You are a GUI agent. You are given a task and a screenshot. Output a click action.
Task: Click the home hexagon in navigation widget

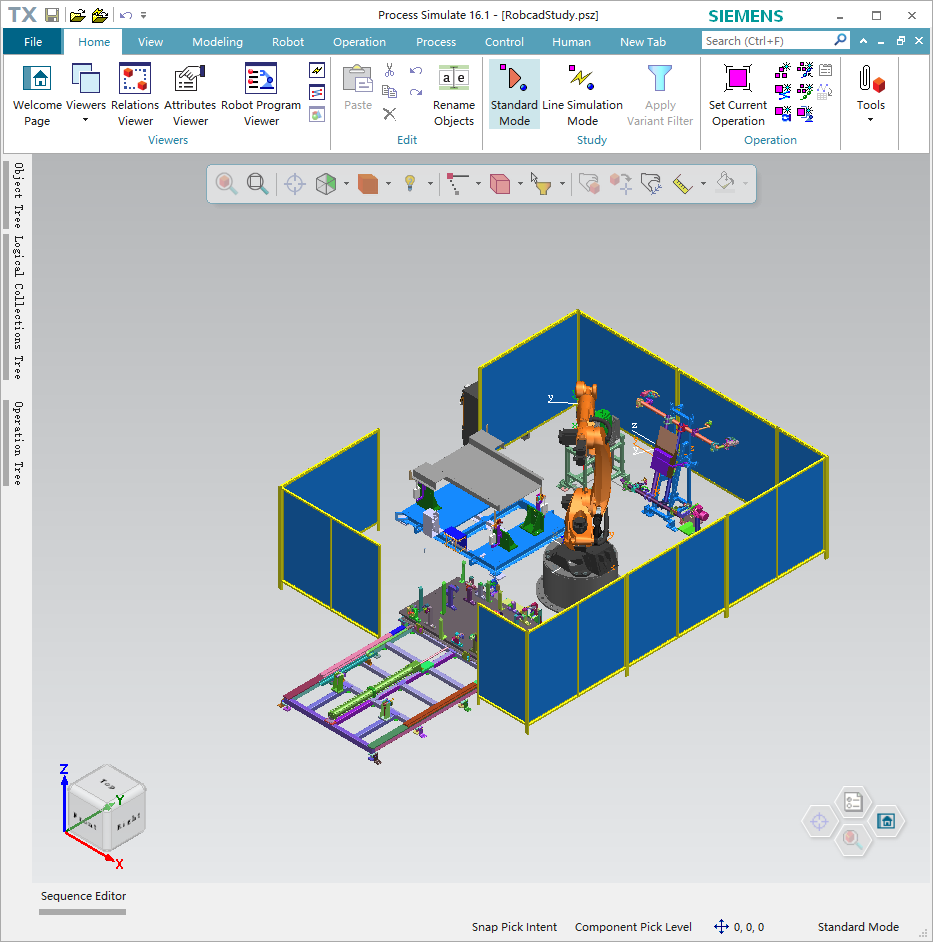885,821
